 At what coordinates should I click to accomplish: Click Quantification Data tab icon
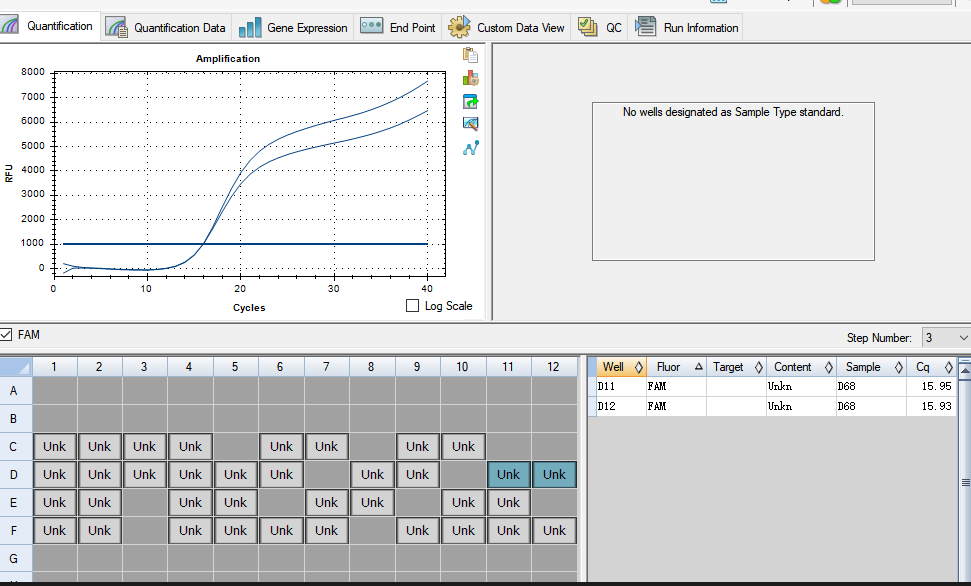116,27
